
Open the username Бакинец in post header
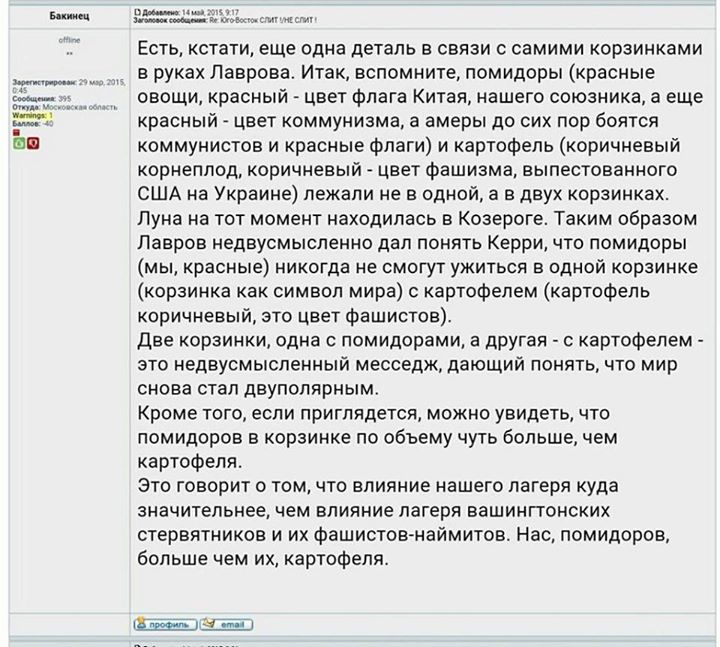coord(67,17)
